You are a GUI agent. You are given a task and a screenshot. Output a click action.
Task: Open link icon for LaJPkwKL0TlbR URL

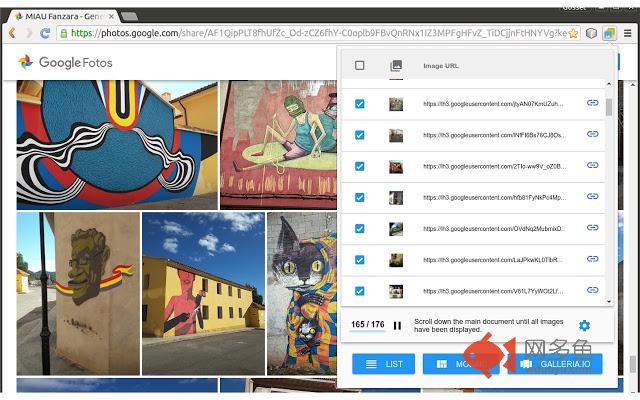coord(593,259)
